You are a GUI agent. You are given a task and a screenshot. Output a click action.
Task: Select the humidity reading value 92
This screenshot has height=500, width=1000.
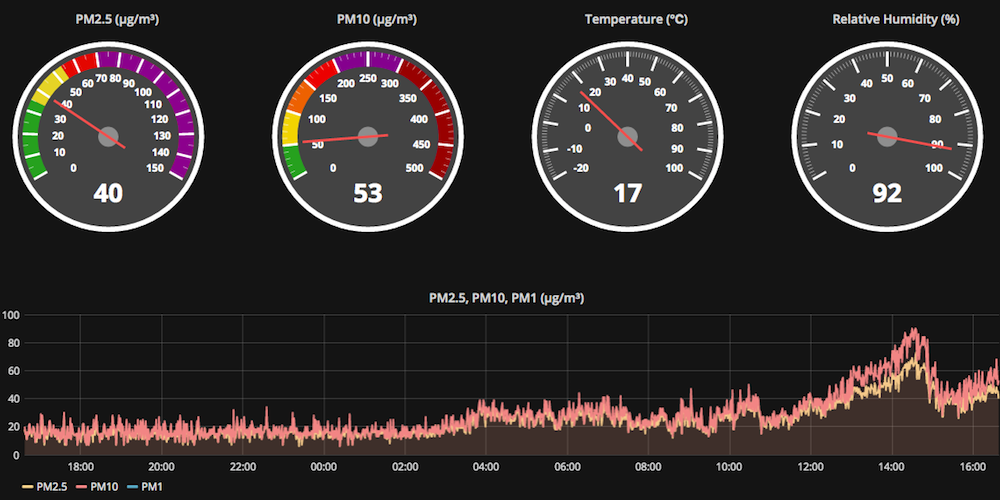tap(887, 192)
